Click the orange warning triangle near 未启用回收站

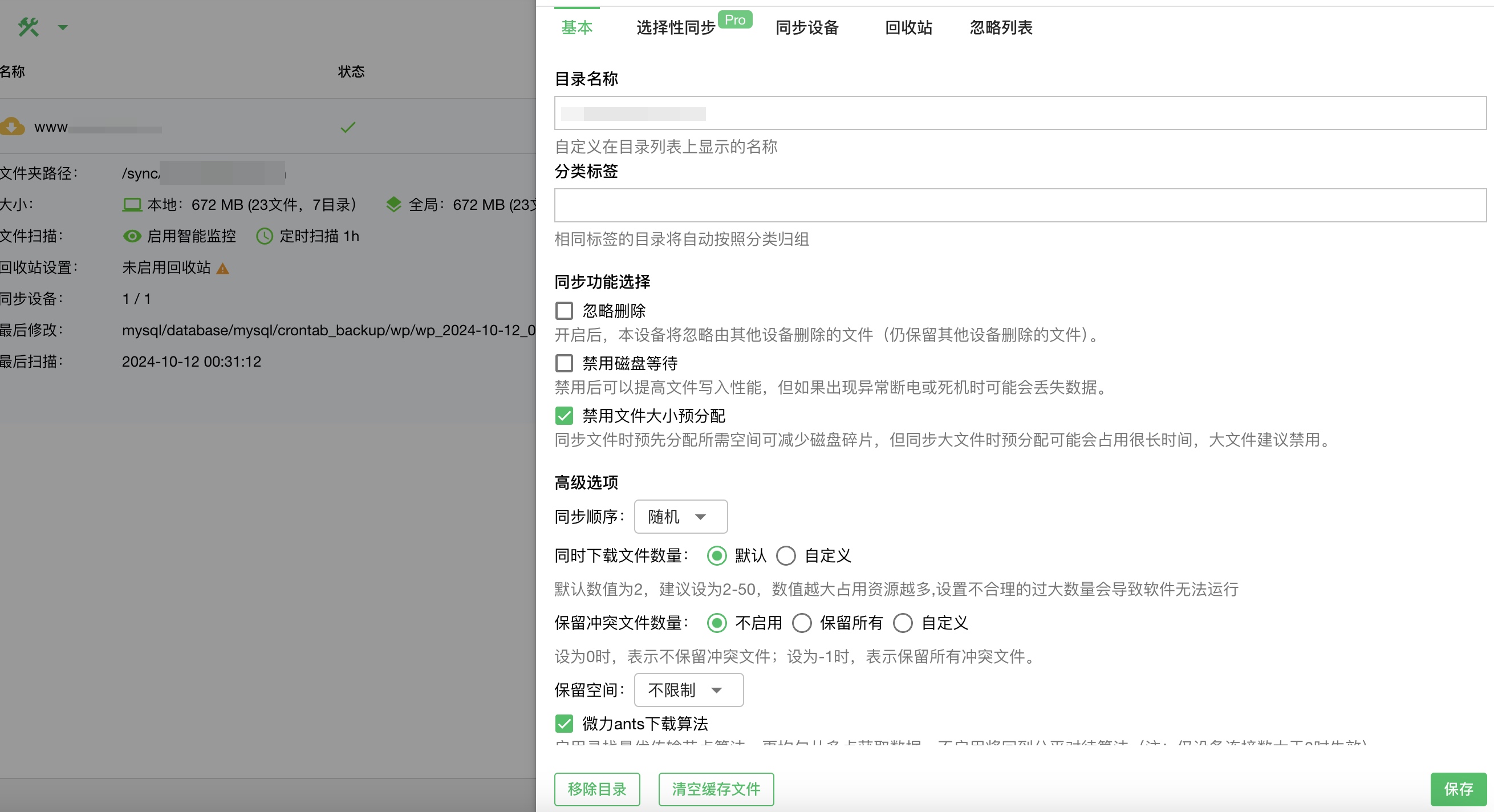(x=223, y=269)
